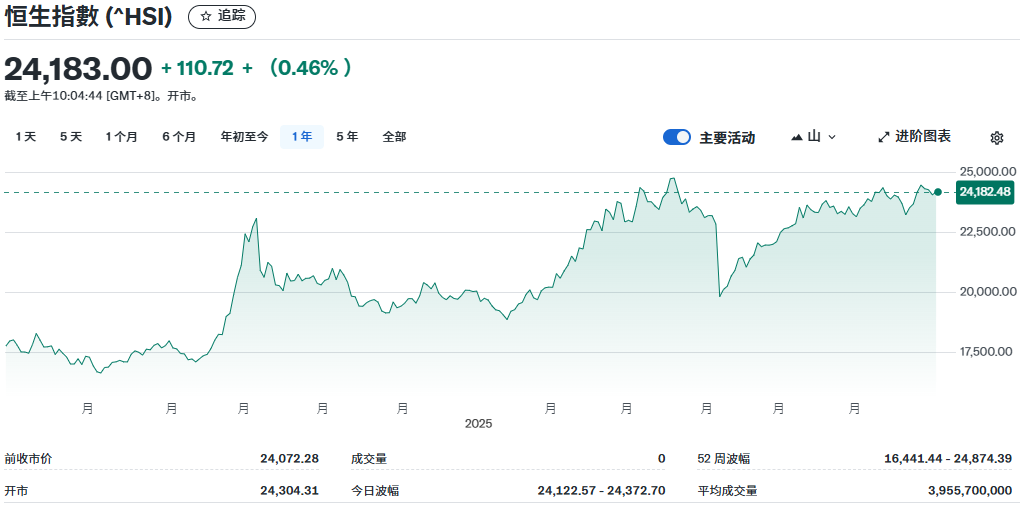Select the 5 天 range tab

(71, 137)
